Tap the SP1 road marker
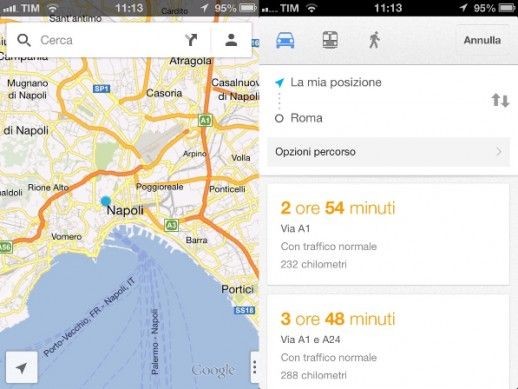518x389 pixels. coord(101,89)
